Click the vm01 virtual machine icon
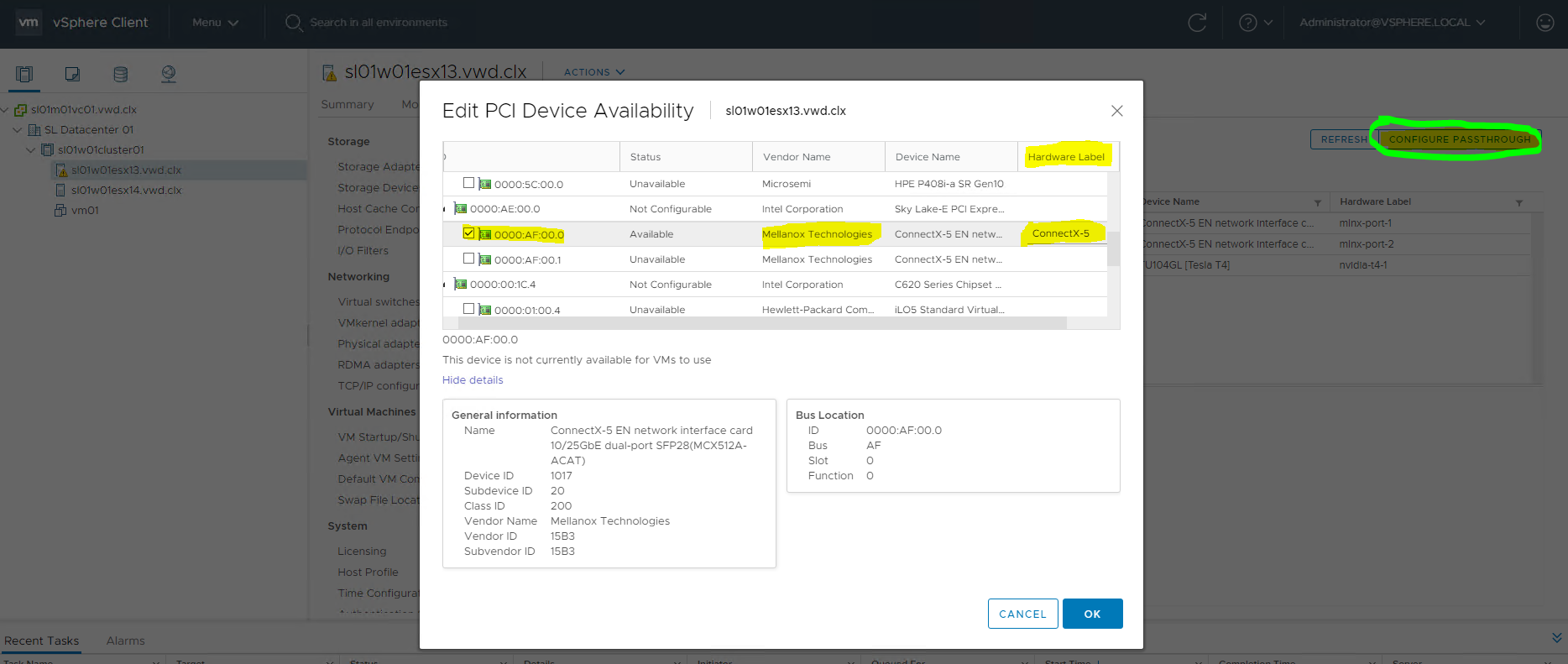The height and width of the screenshot is (664, 1568). pos(60,210)
